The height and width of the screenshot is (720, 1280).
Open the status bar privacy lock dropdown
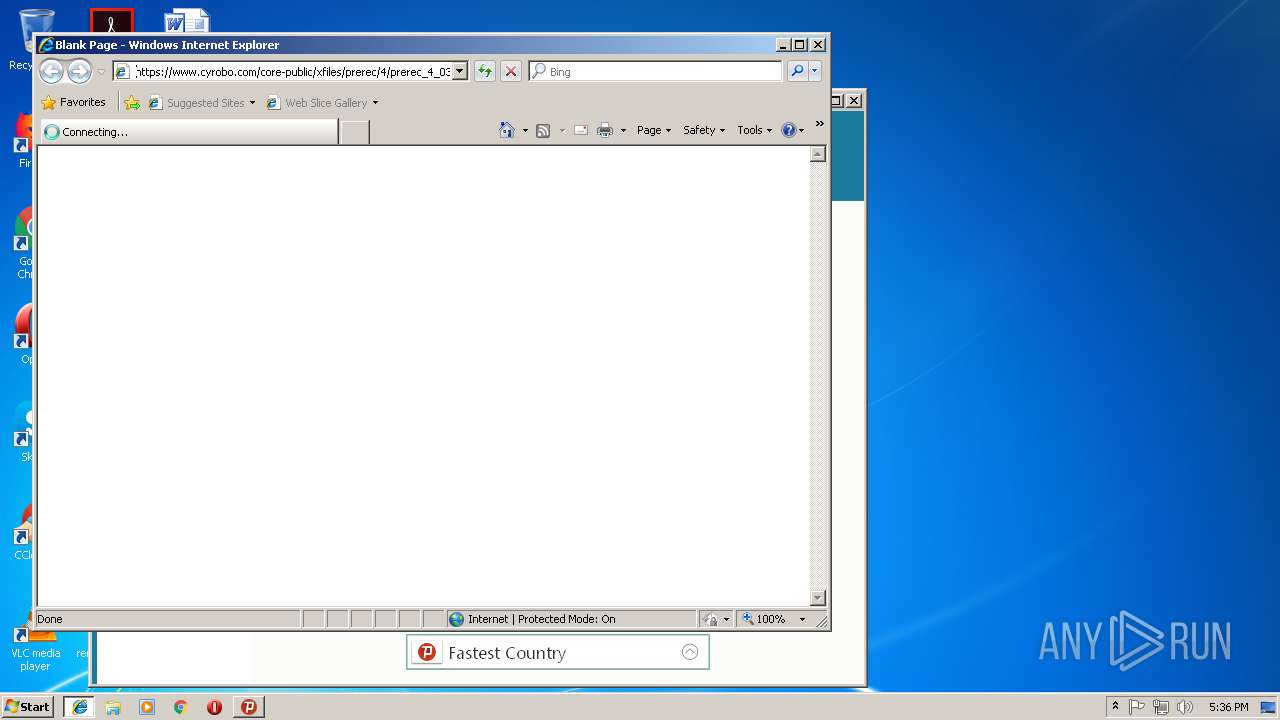(717, 619)
